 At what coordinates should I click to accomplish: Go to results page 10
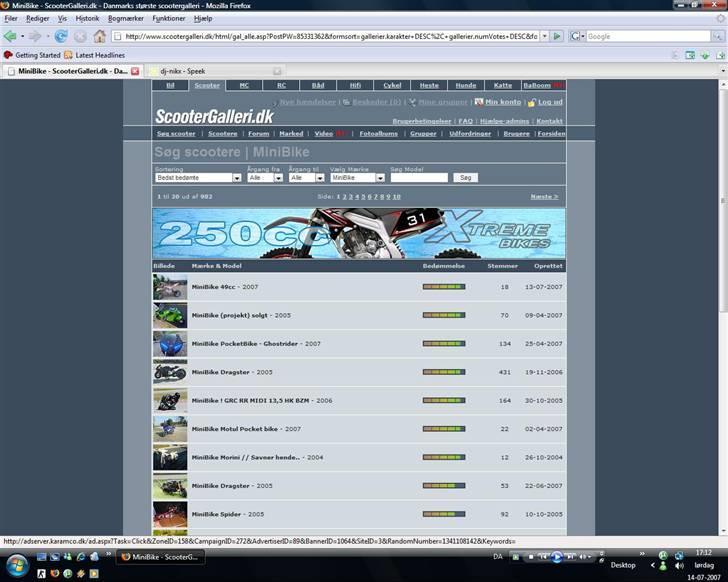(x=396, y=197)
